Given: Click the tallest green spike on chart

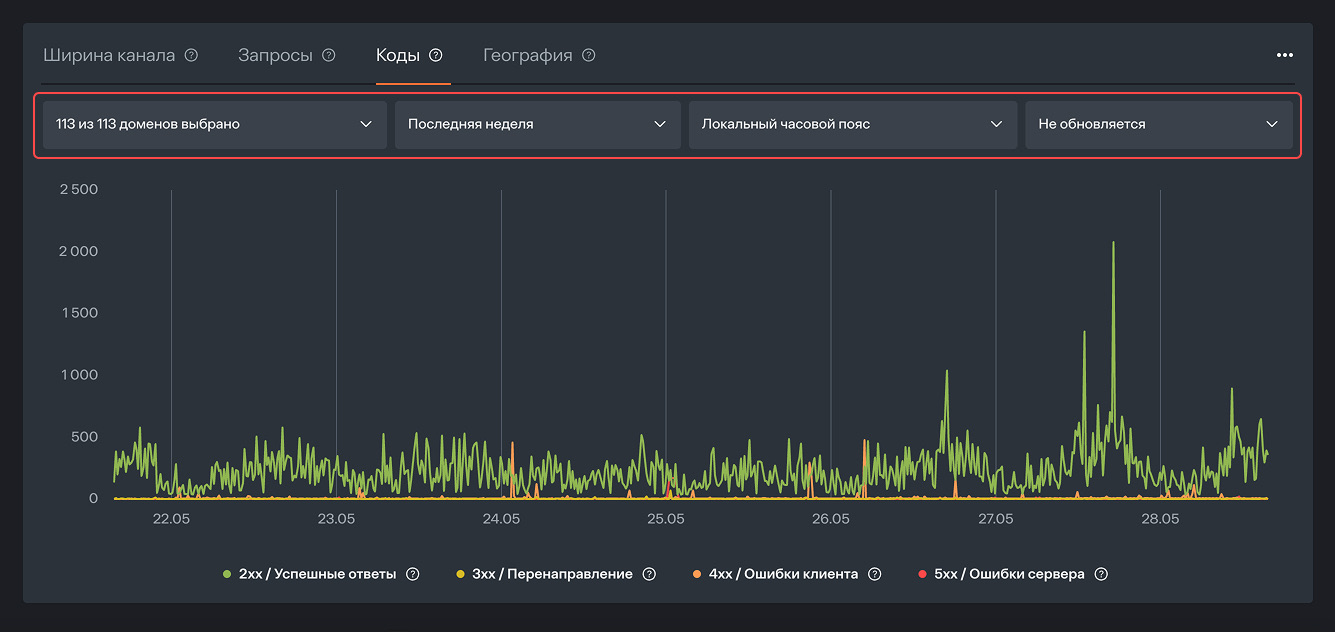Looking at the screenshot, I should click(x=1113, y=244).
